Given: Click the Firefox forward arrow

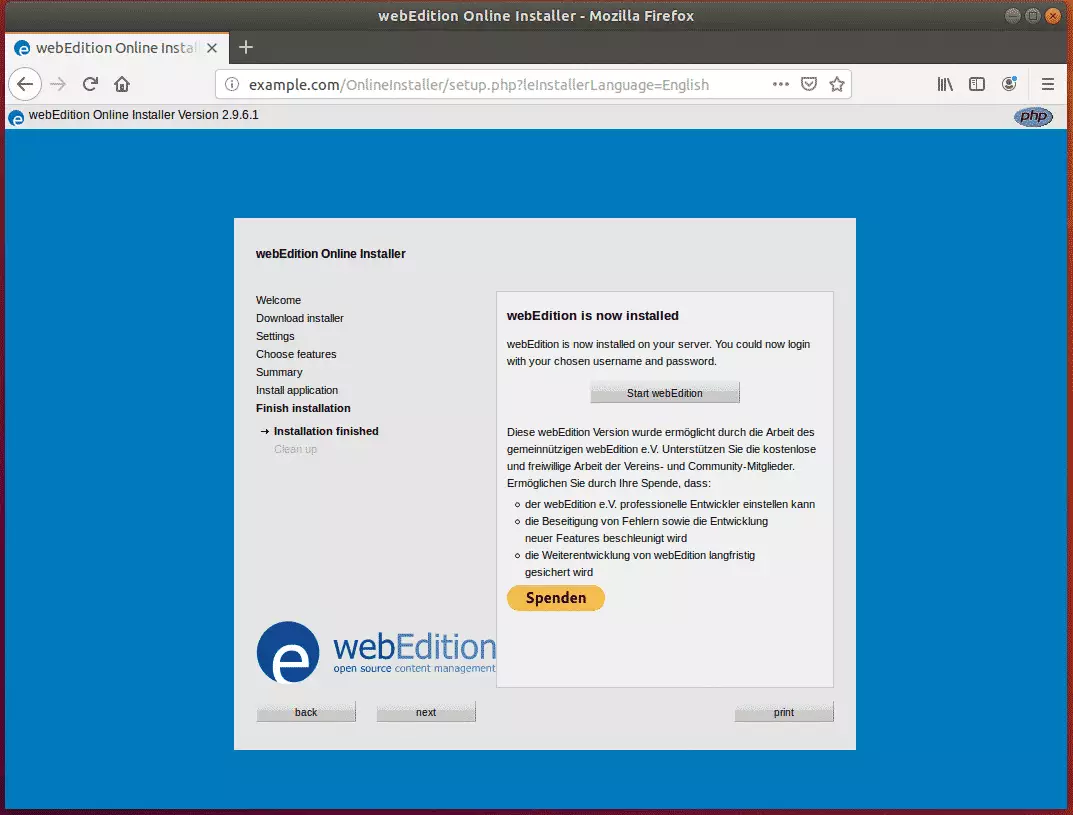Looking at the screenshot, I should 58,84.
